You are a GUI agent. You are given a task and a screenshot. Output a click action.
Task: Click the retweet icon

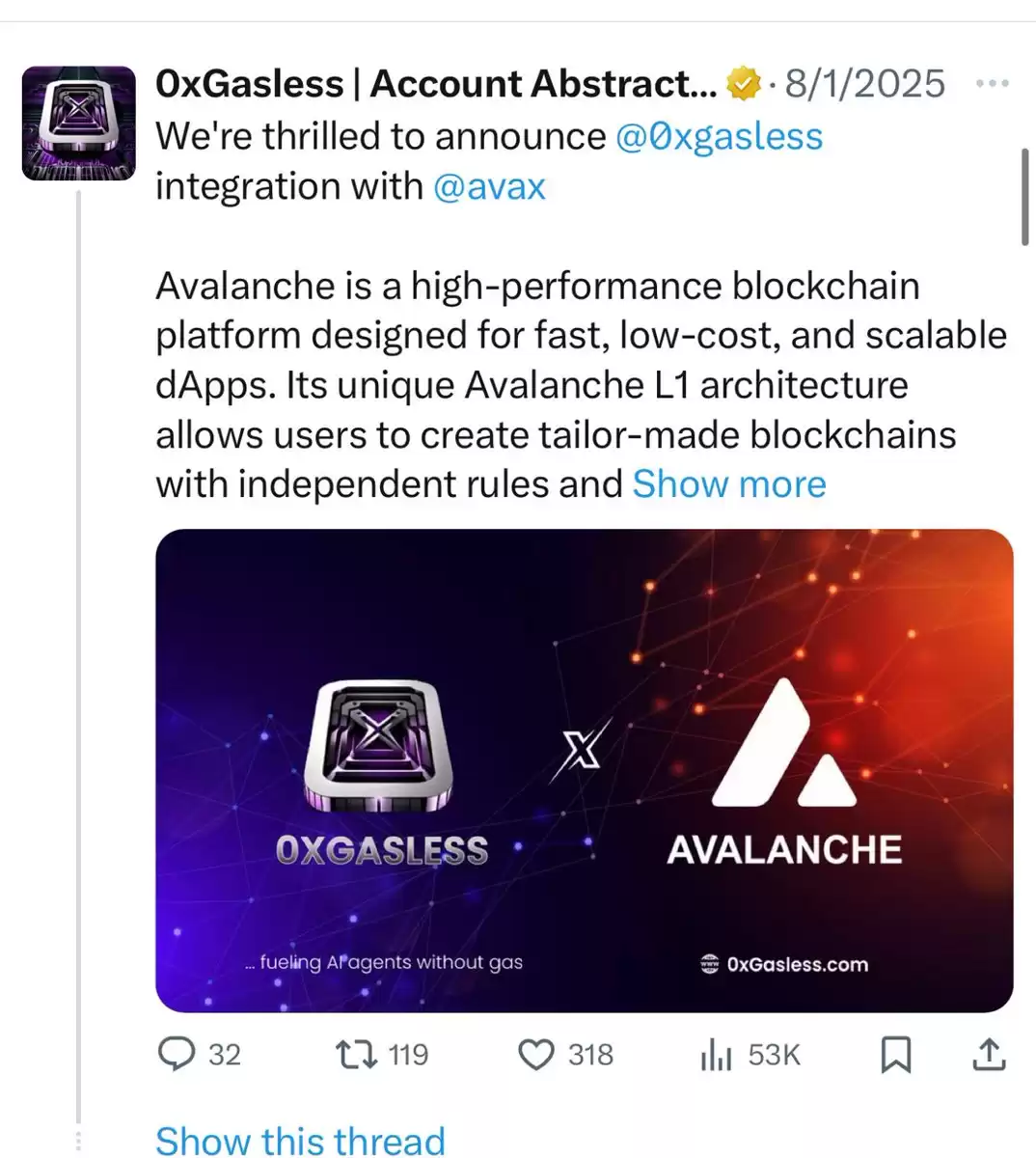355,1055
